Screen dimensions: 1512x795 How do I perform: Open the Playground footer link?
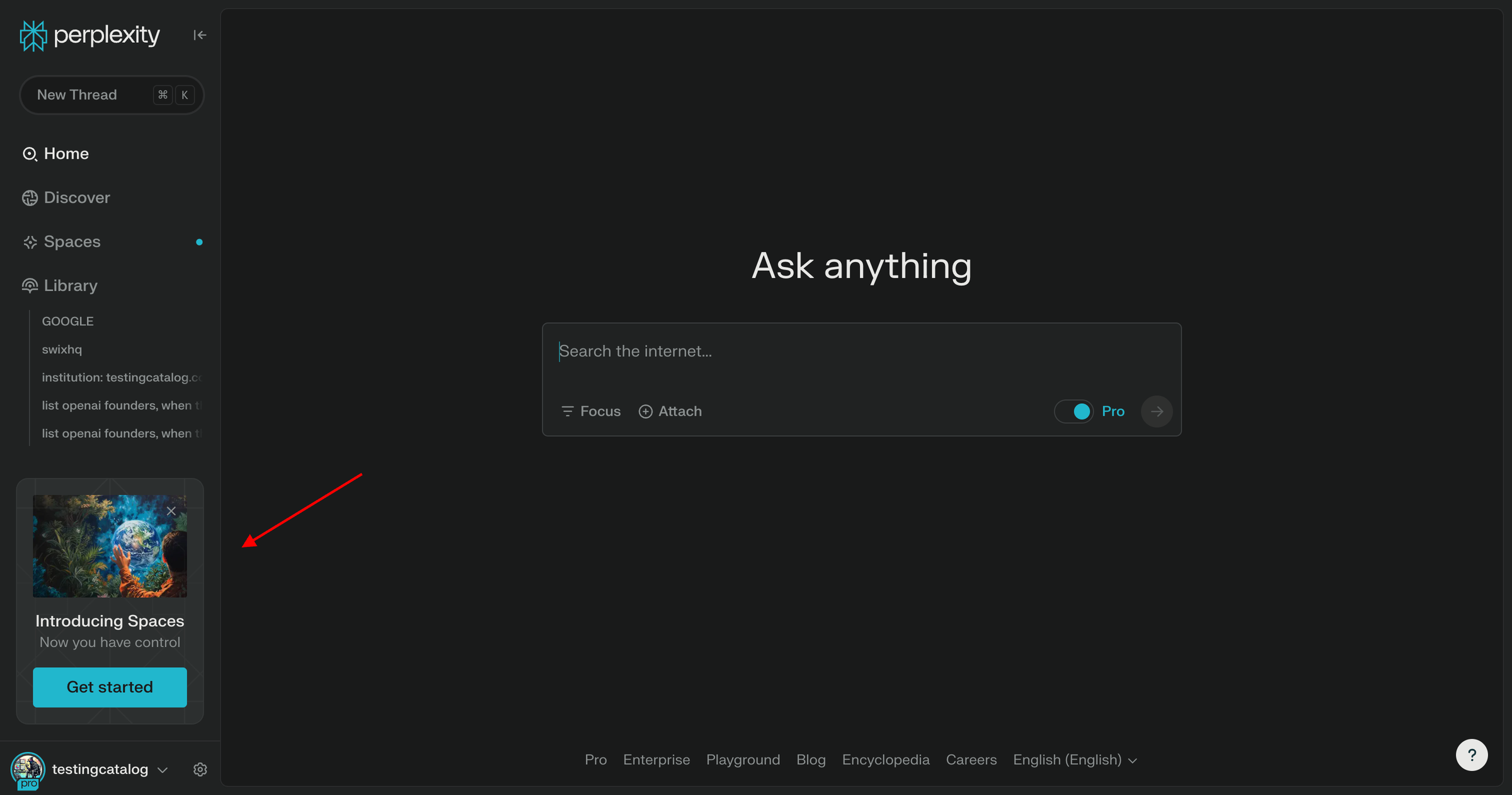click(x=743, y=760)
